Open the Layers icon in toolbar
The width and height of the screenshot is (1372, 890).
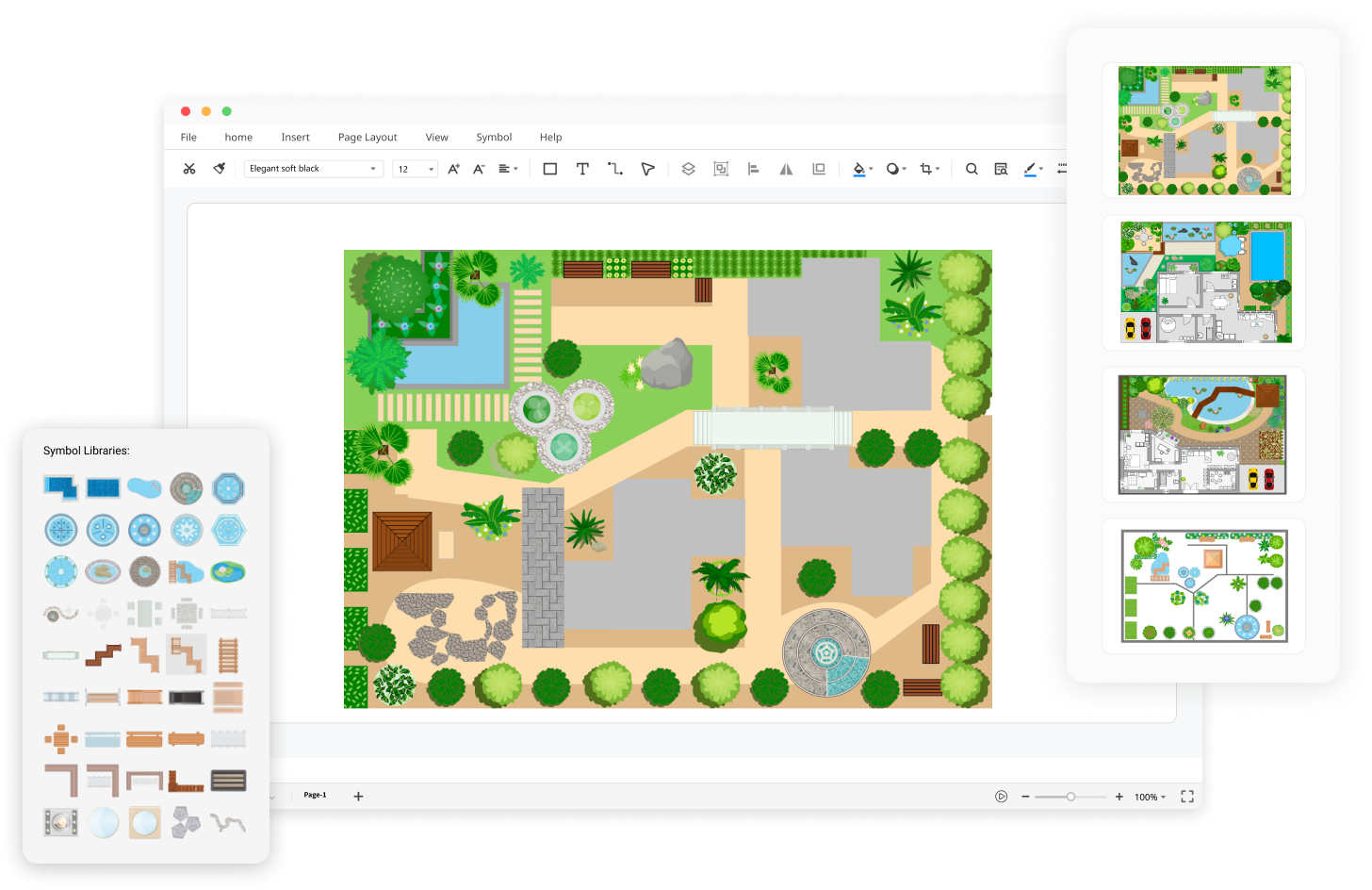point(689,169)
